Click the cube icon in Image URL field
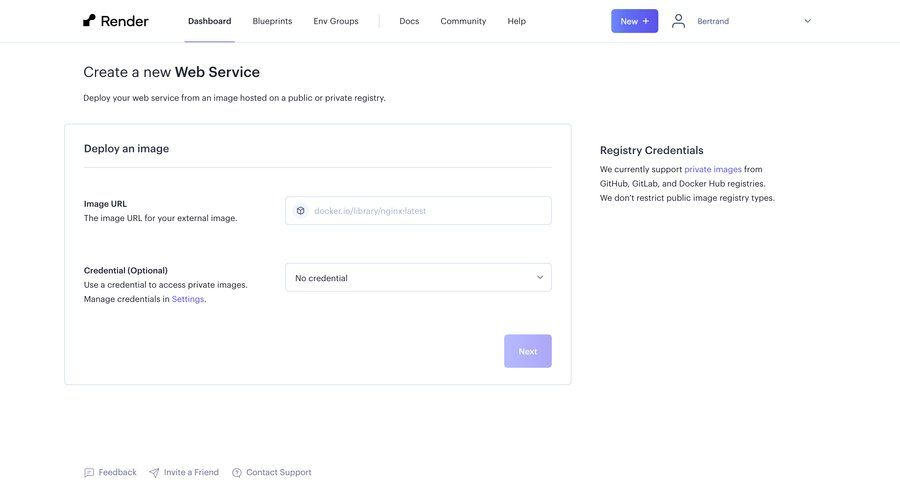 coord(300,211)
